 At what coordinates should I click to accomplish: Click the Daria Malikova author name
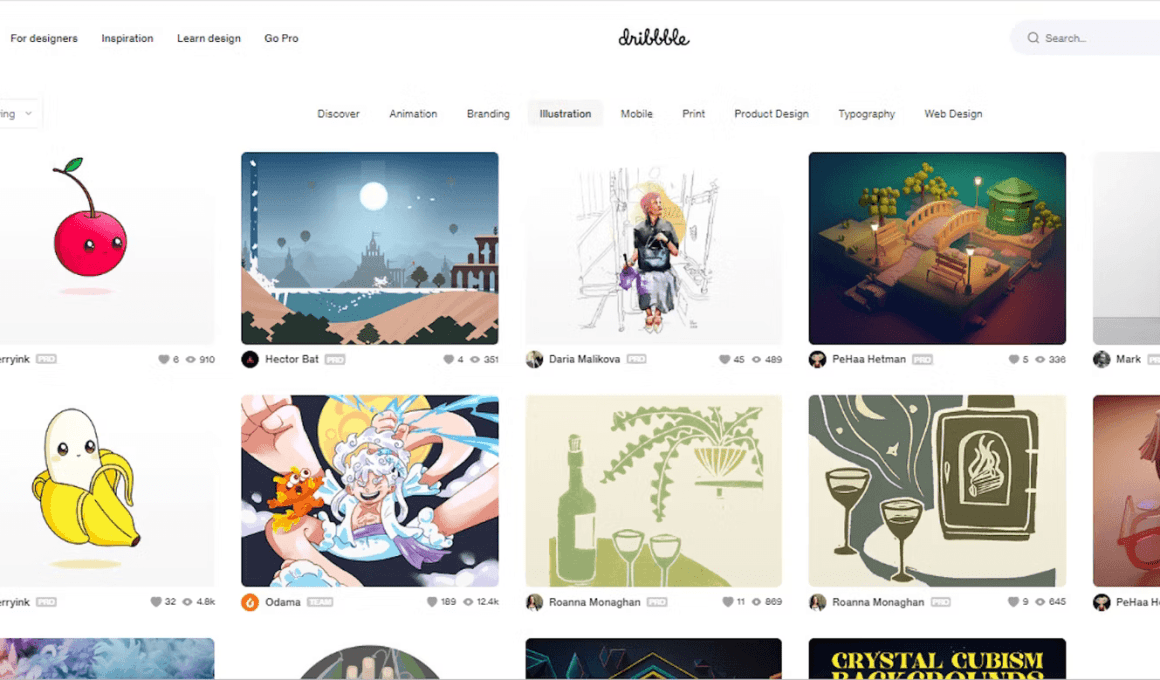click(584, 360)
